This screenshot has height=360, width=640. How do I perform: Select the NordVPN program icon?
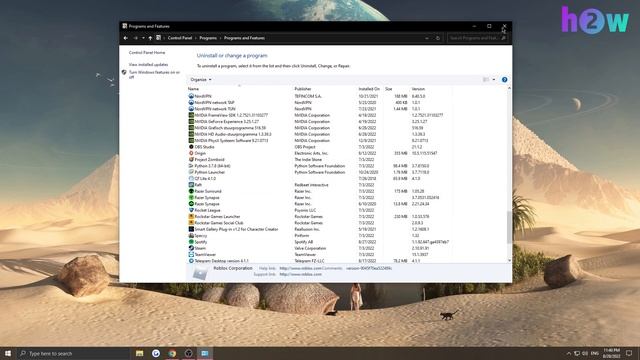tap(191, 96)
